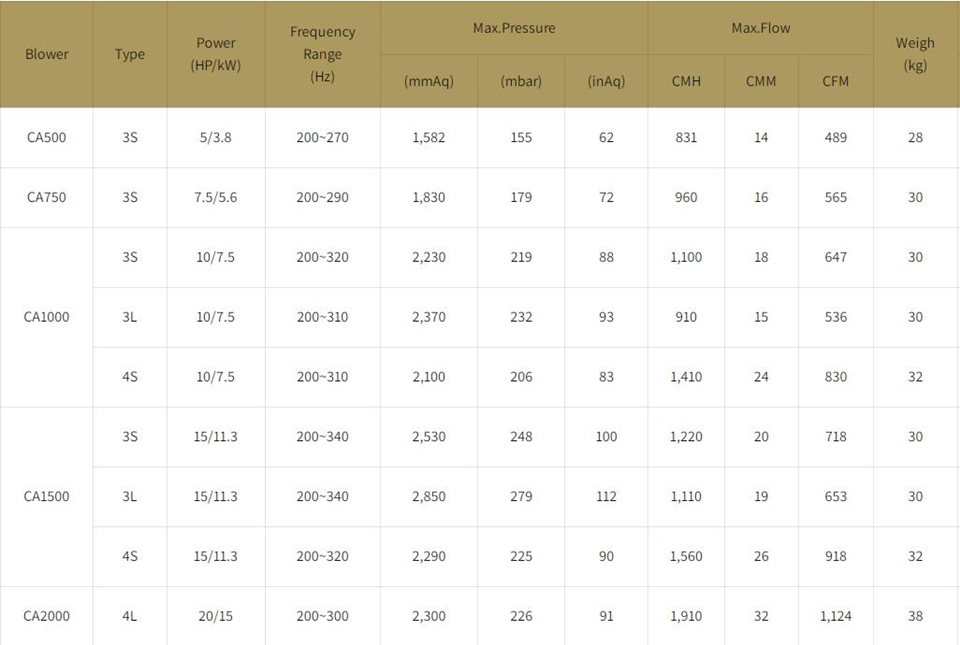Click the Type column header
The image size is (960, 645).
(x=130, y=54)
